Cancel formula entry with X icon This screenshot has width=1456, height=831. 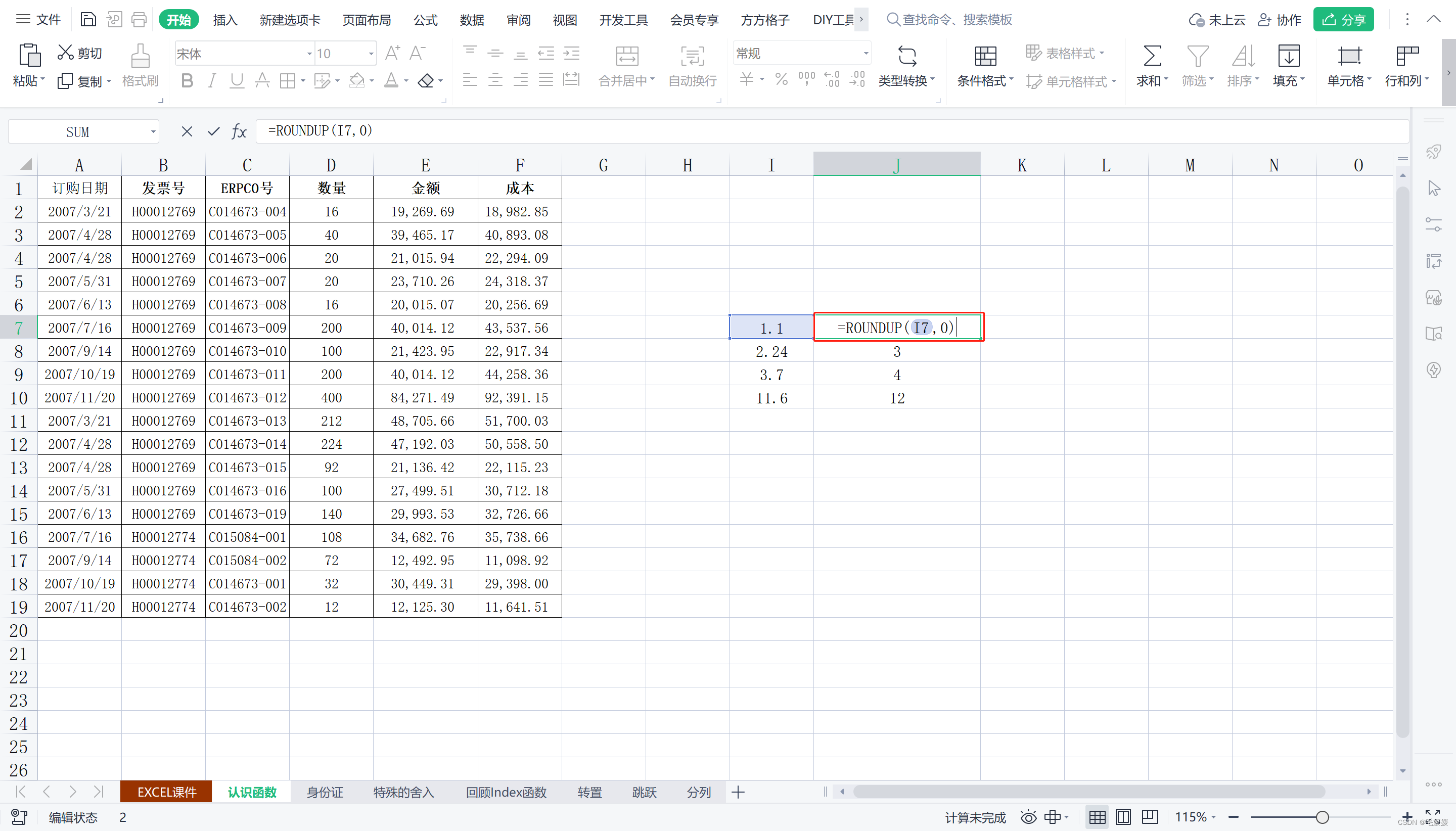click(x=187, y=132)
